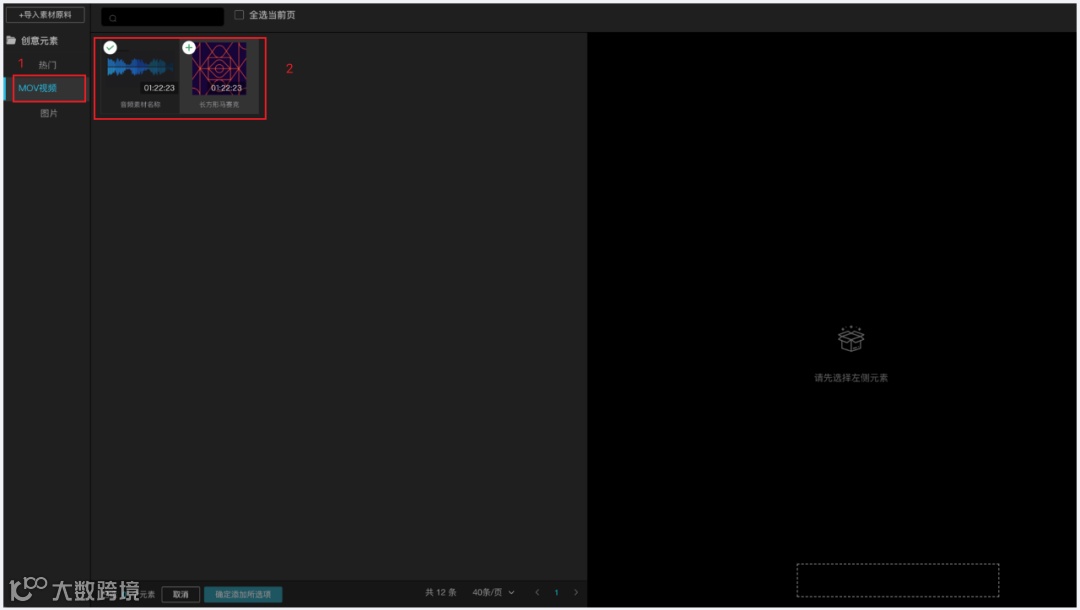
Task: Go to previous page arrow
Action: click(537, 592)
